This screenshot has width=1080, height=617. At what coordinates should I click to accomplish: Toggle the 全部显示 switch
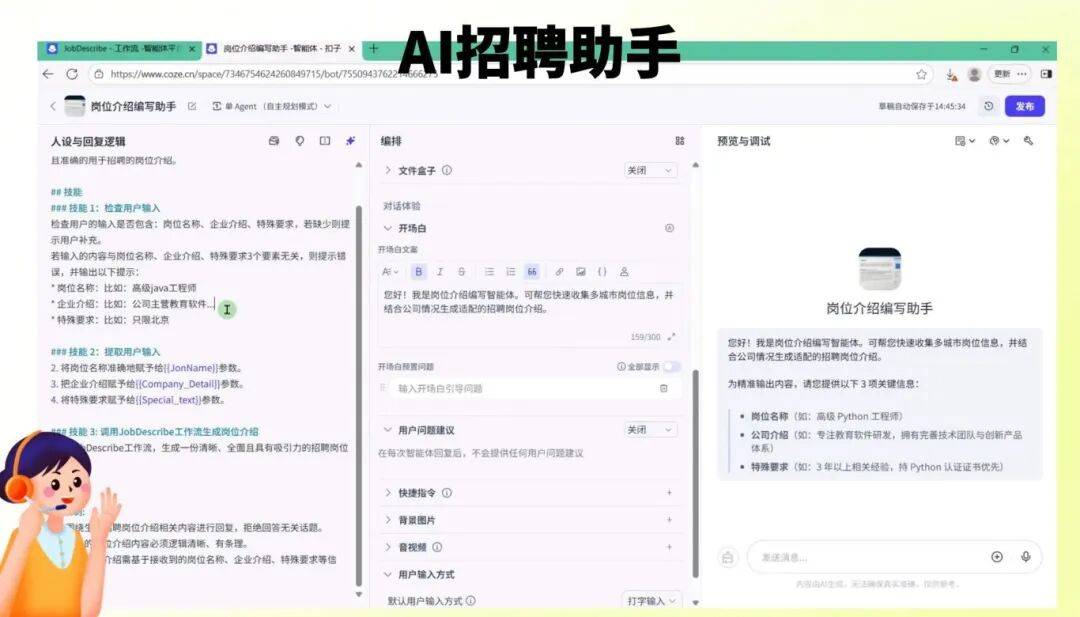670,367
